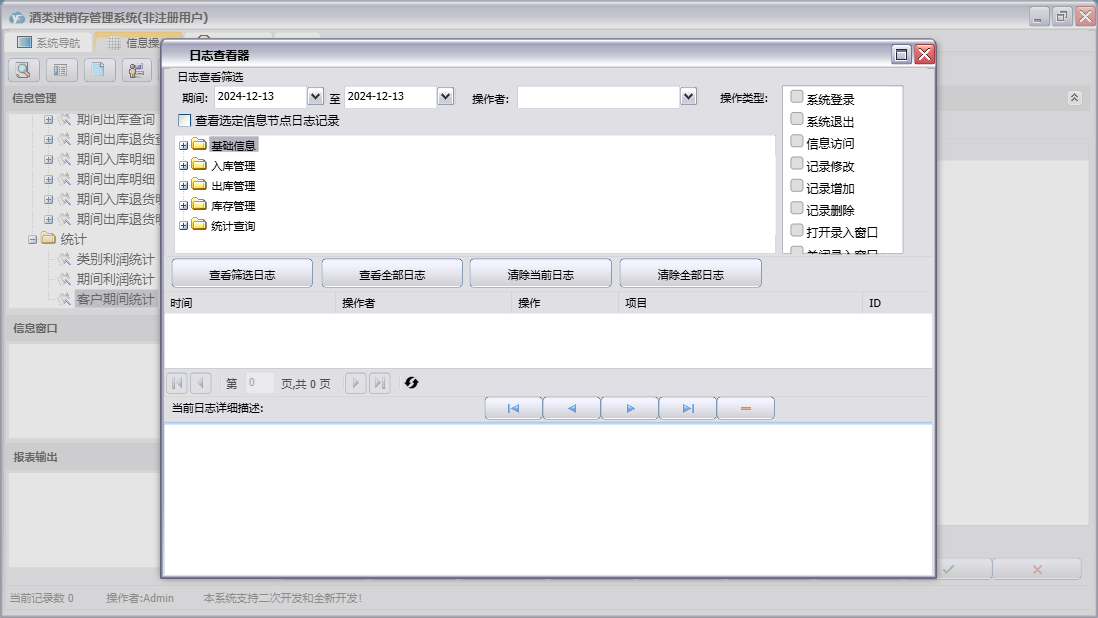Click the list view toolbar icon
The height and width of the screenshot is (618, 1098).
coord(62,70)
